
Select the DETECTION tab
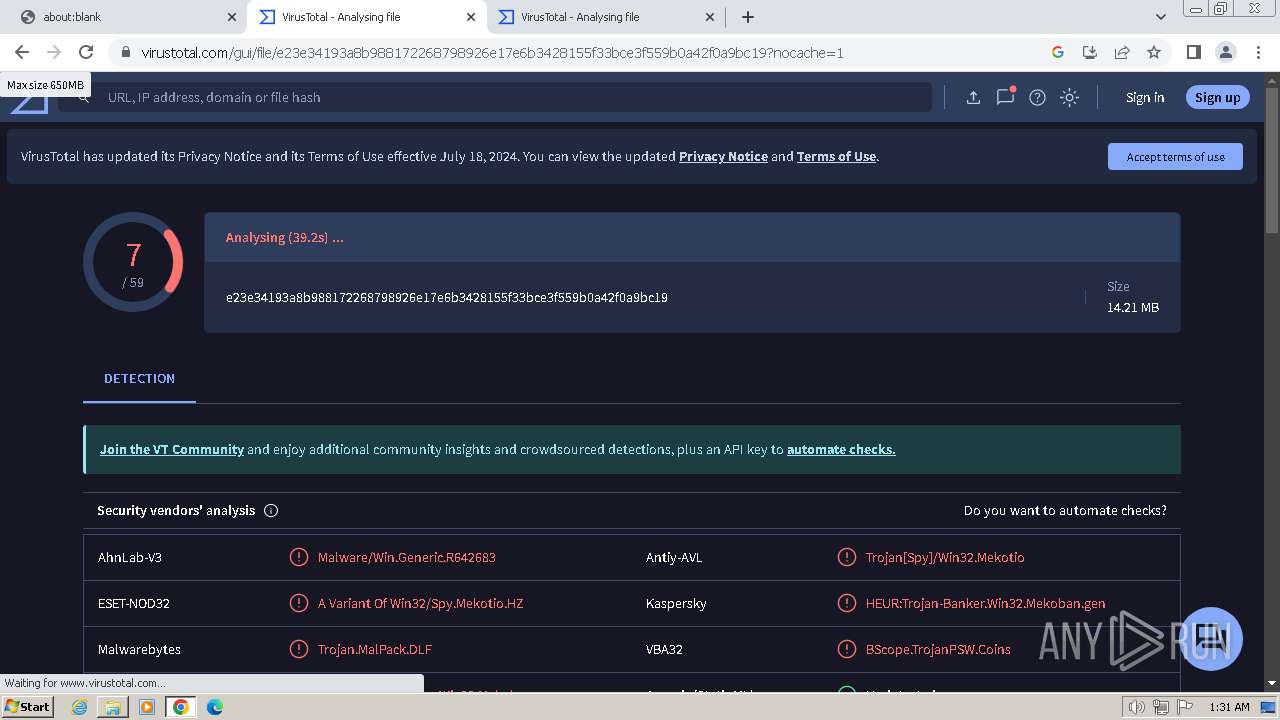[x=139, y=378]
